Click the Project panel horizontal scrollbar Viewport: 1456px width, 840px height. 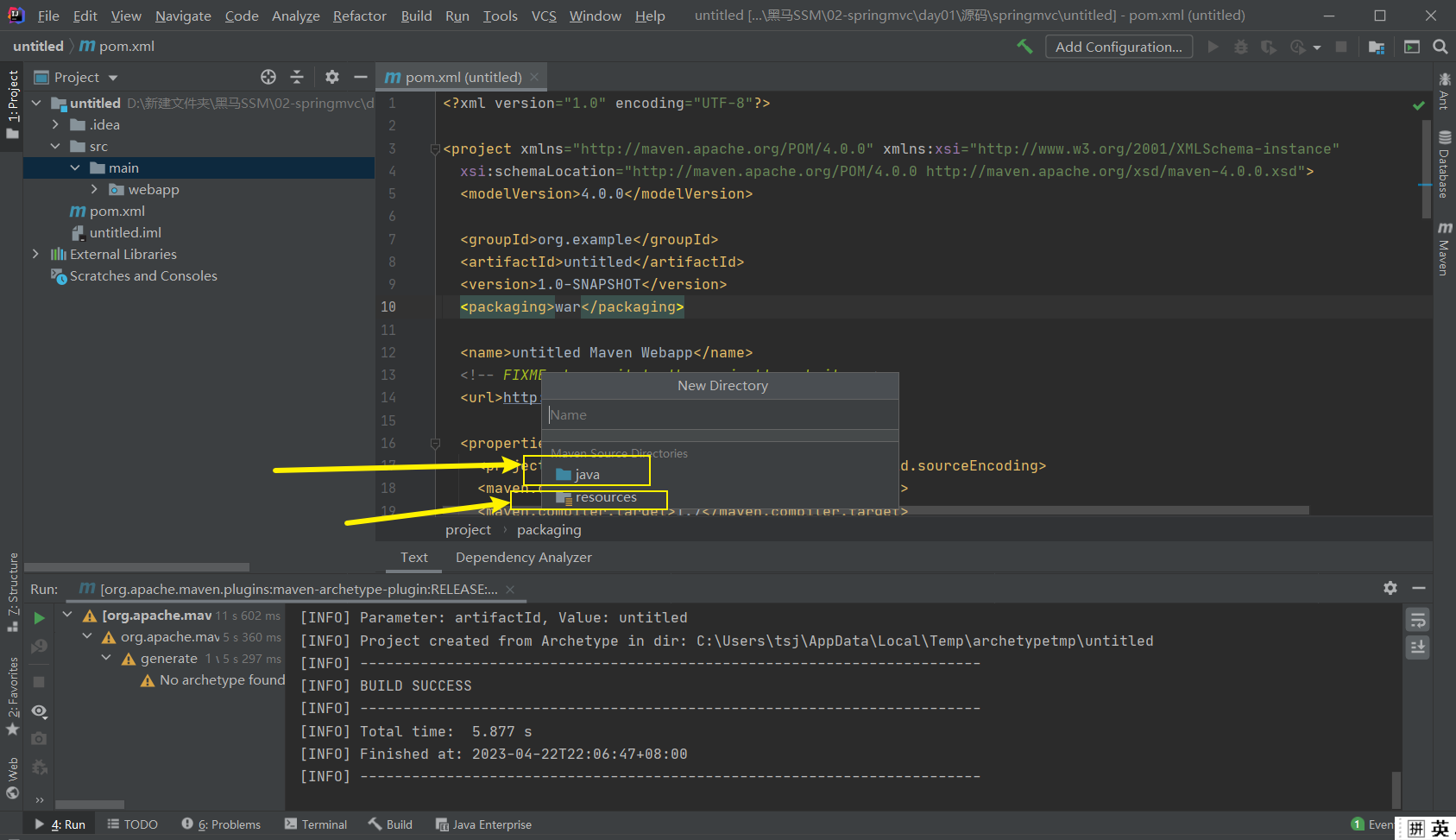137,567
